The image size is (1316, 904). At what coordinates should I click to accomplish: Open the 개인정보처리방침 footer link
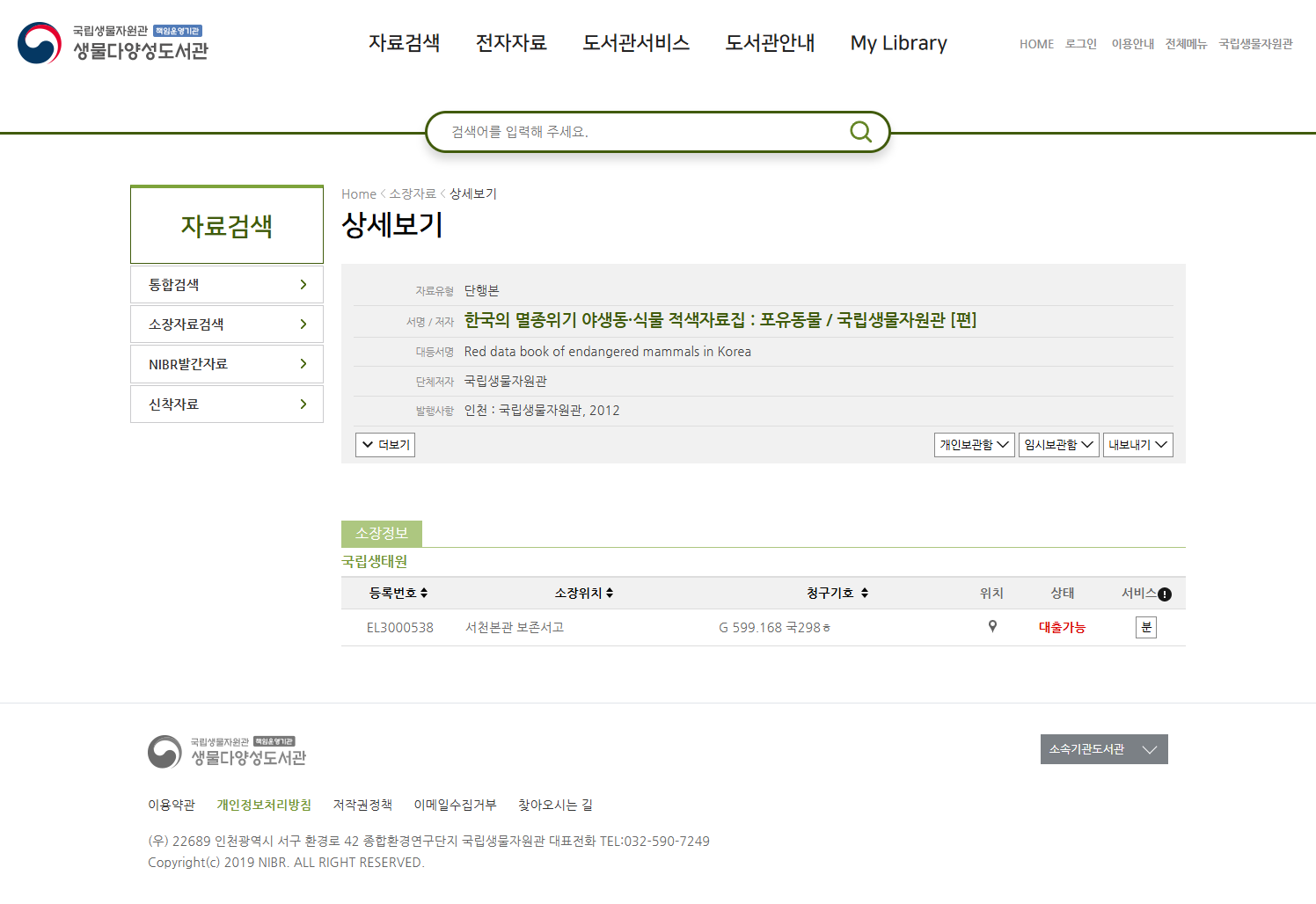264,805
